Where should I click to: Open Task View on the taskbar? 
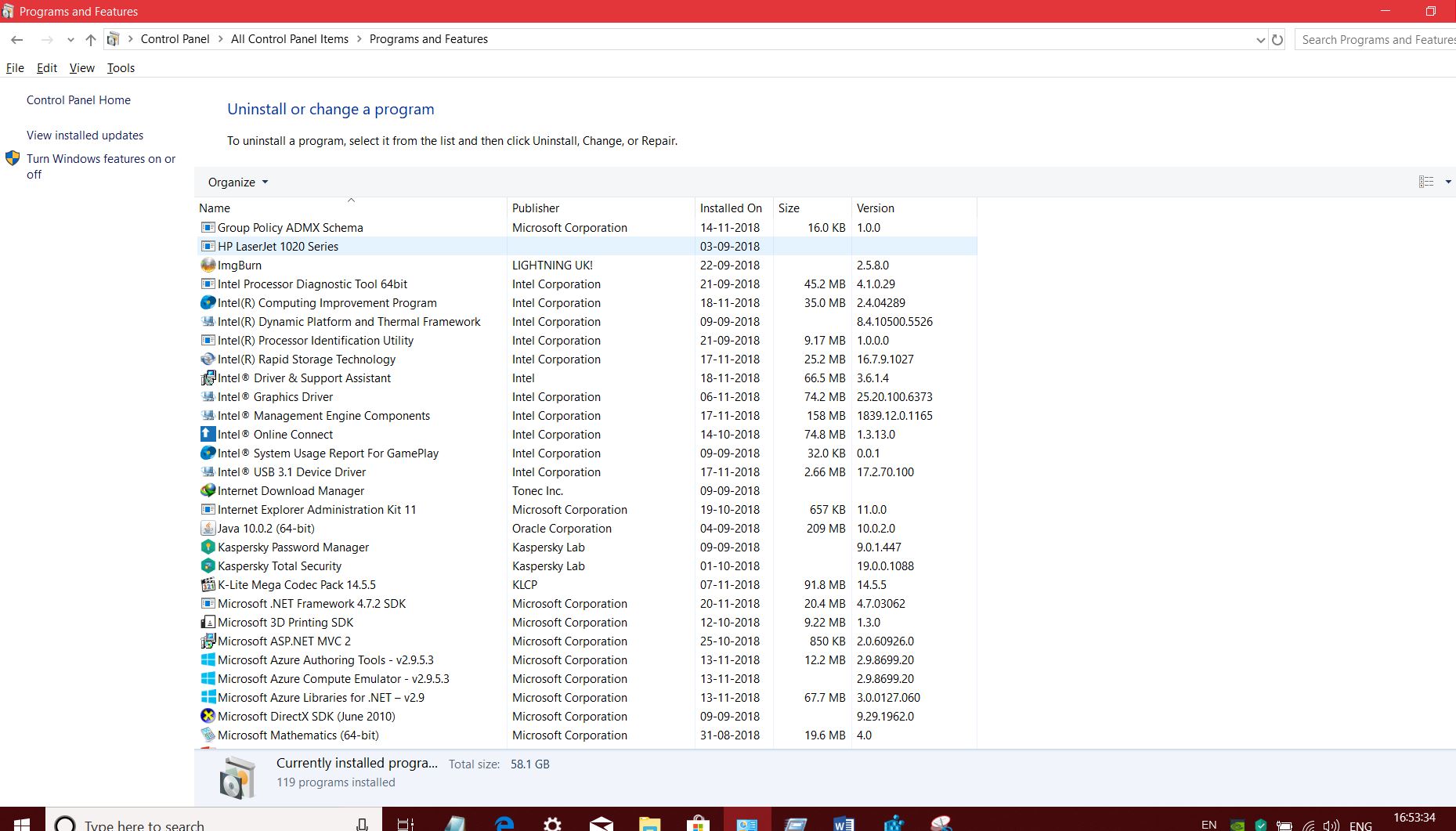pyautogui.click(x=405, y=823)
